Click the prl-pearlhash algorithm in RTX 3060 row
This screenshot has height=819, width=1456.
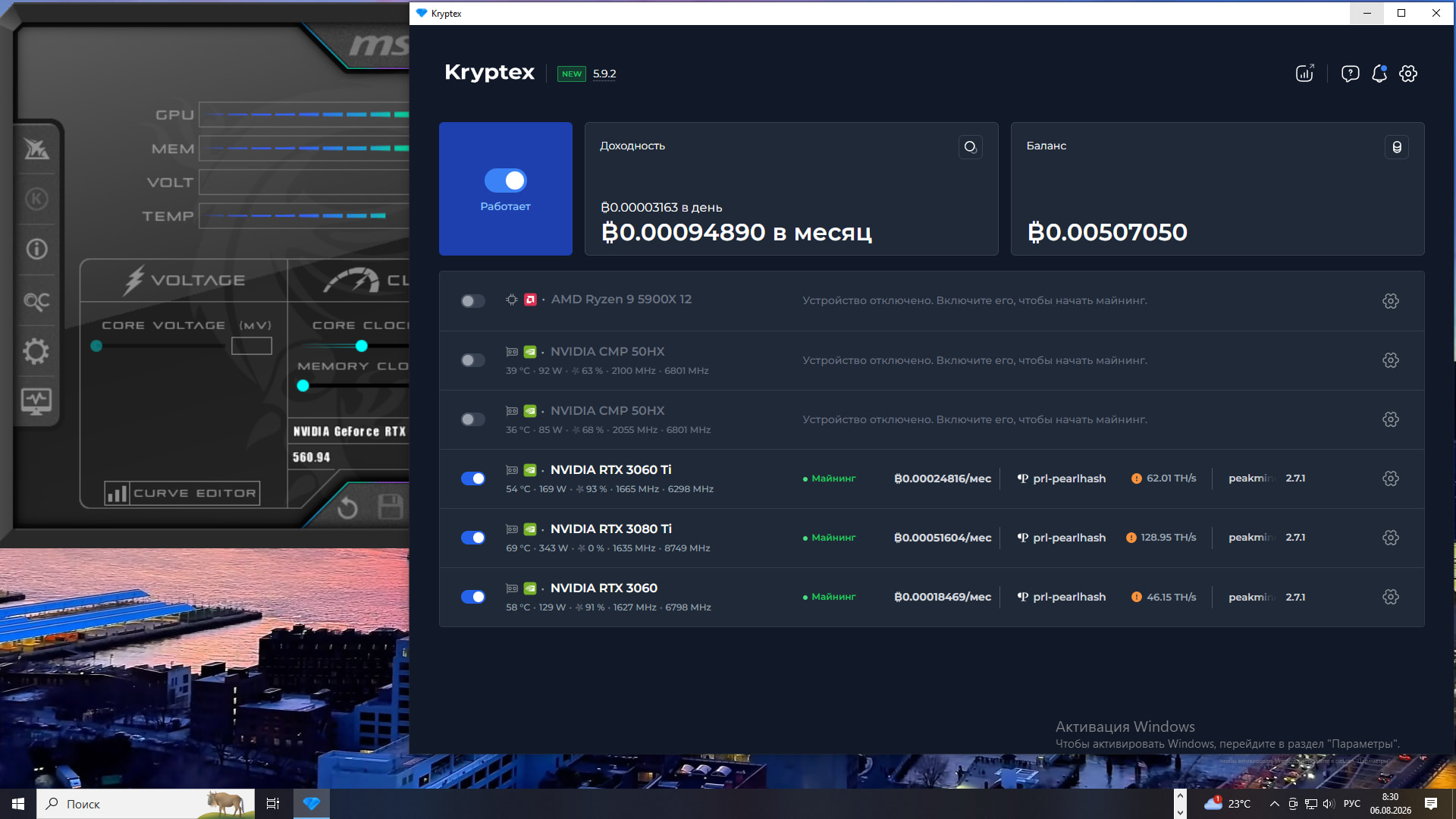coord(1061,597)
